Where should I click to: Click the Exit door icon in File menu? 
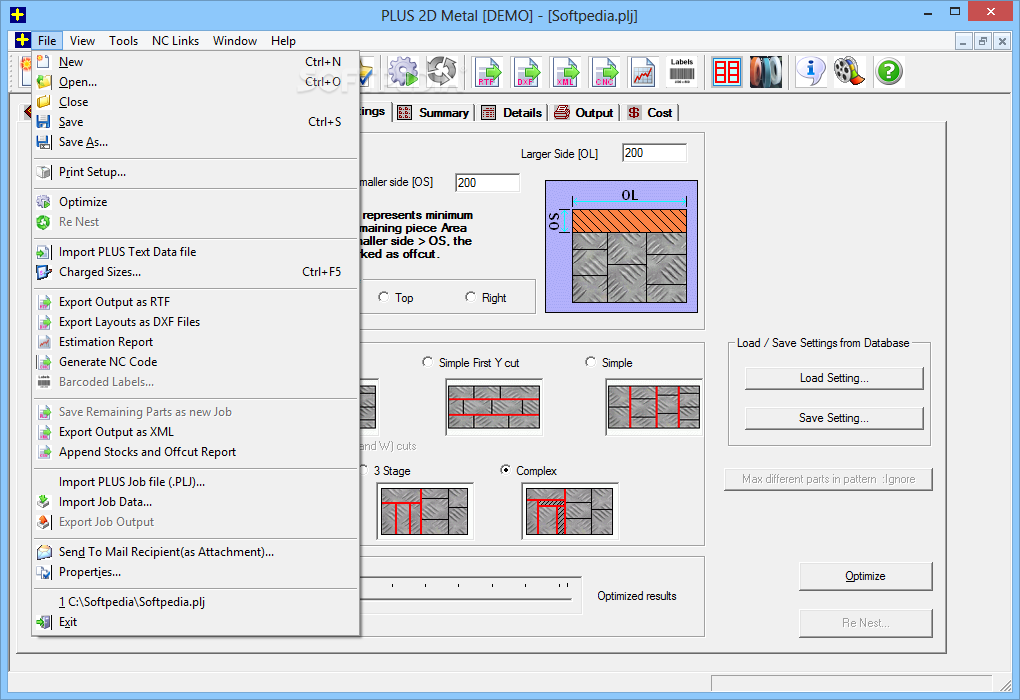(44, 622)
